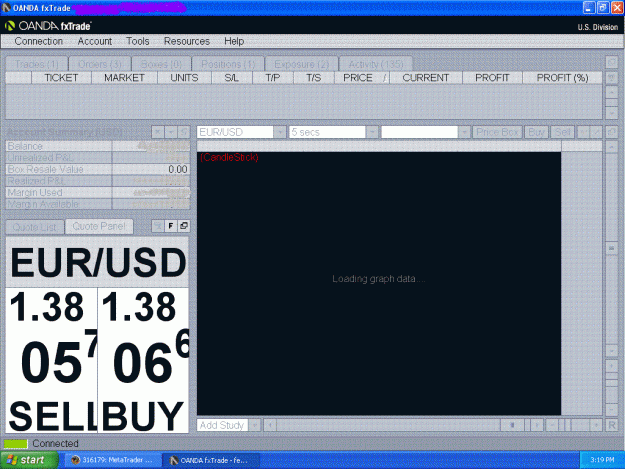Viewport: 625px width, 469px height.
Task: Click the Account Summary close icon
Action: [x=158, y=132]
